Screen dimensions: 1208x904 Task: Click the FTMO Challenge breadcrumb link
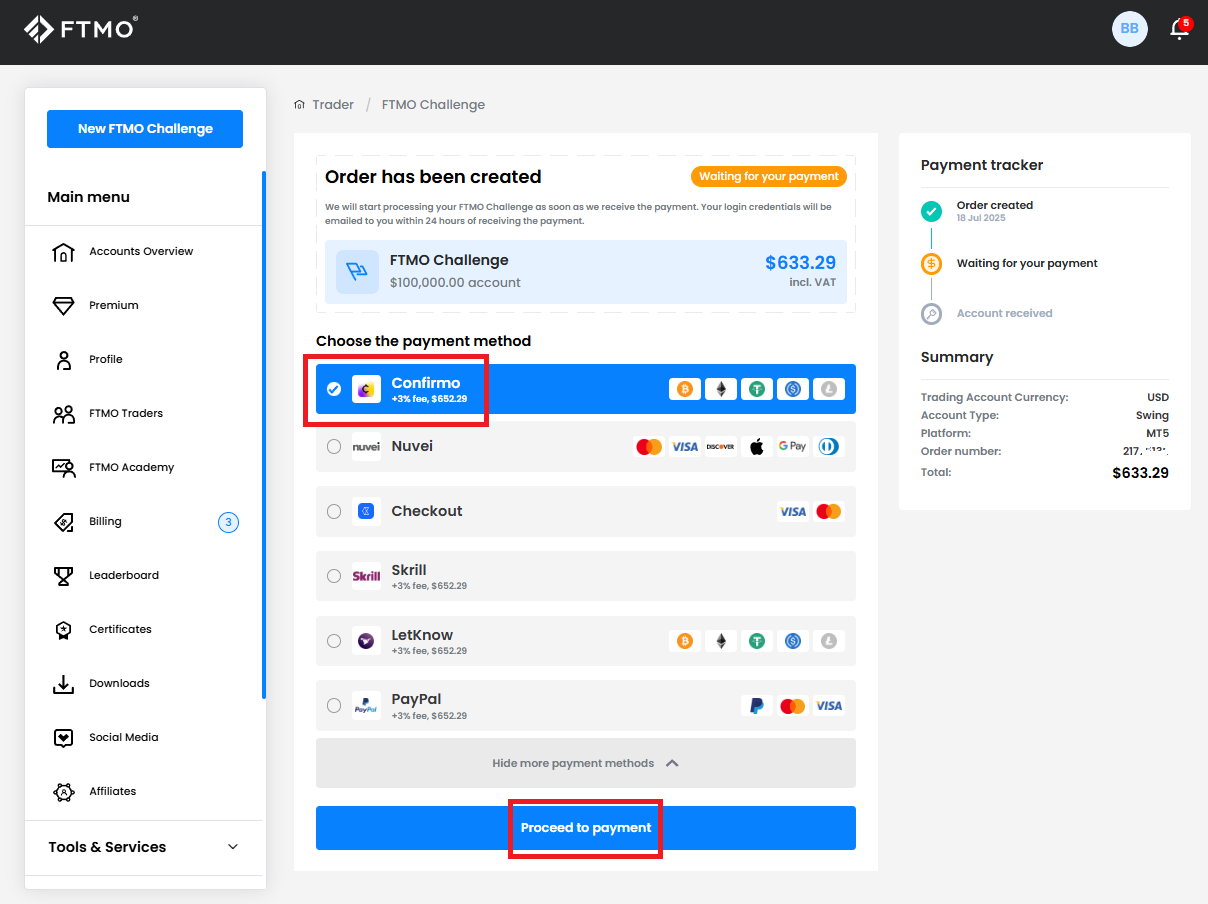433,105
